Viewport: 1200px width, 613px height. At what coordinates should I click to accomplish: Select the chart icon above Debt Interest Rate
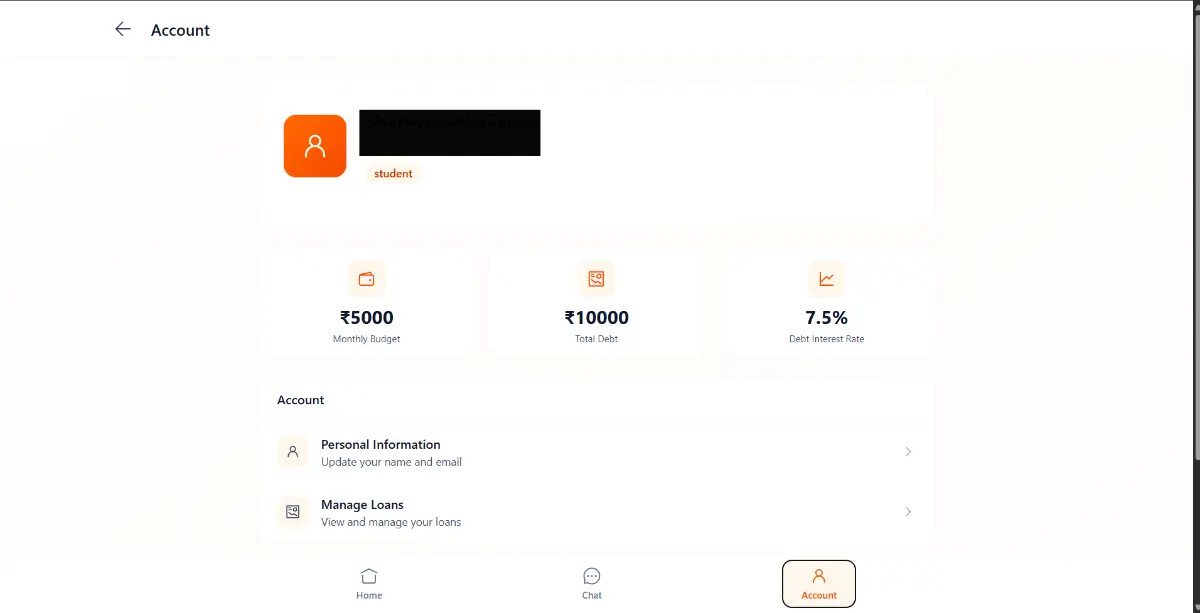click(x=826, y=279)
